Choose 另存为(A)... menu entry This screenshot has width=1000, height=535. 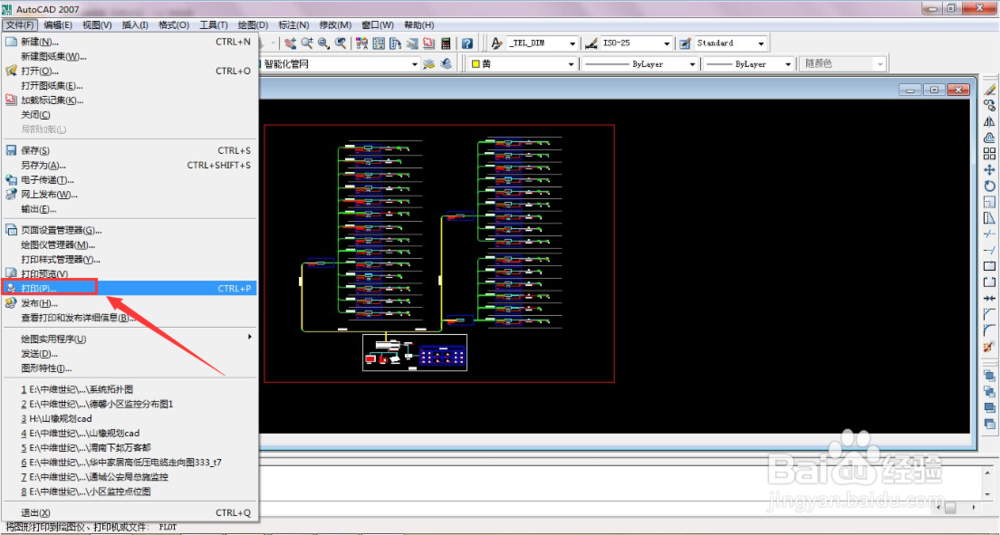point(129,165)
